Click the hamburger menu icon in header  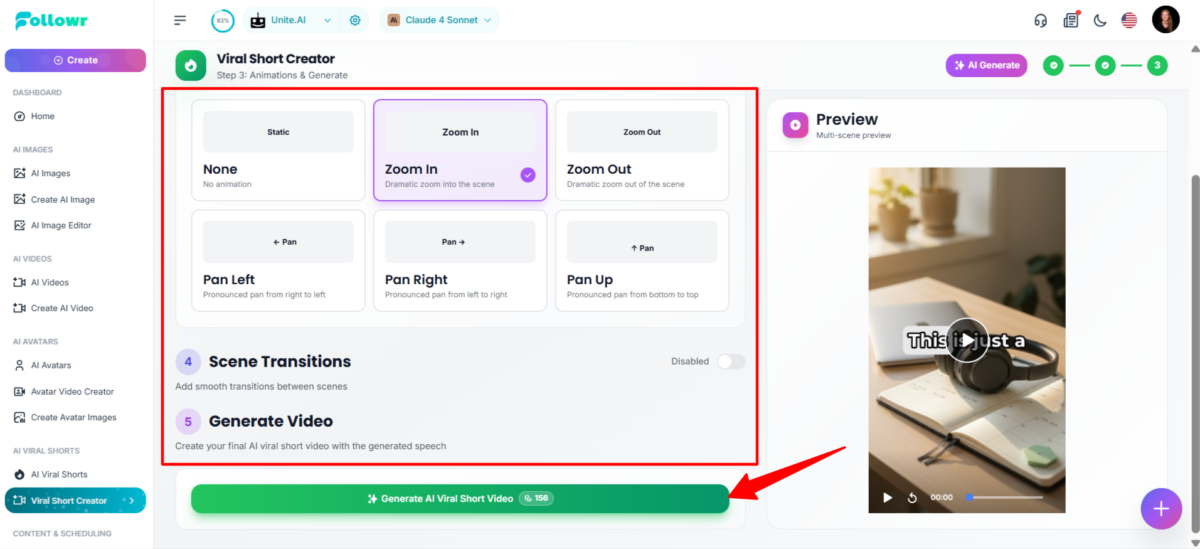click(x=180, y=20)
